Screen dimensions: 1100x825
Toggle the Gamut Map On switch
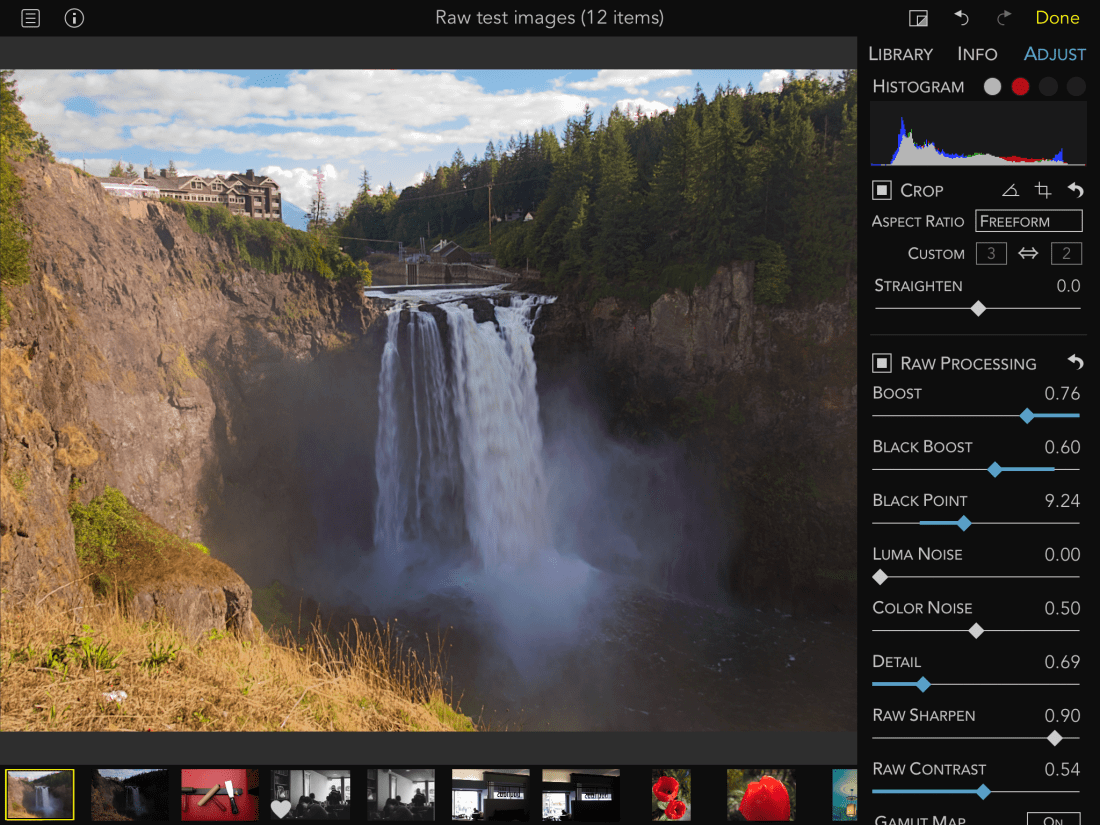(1053, 819)
